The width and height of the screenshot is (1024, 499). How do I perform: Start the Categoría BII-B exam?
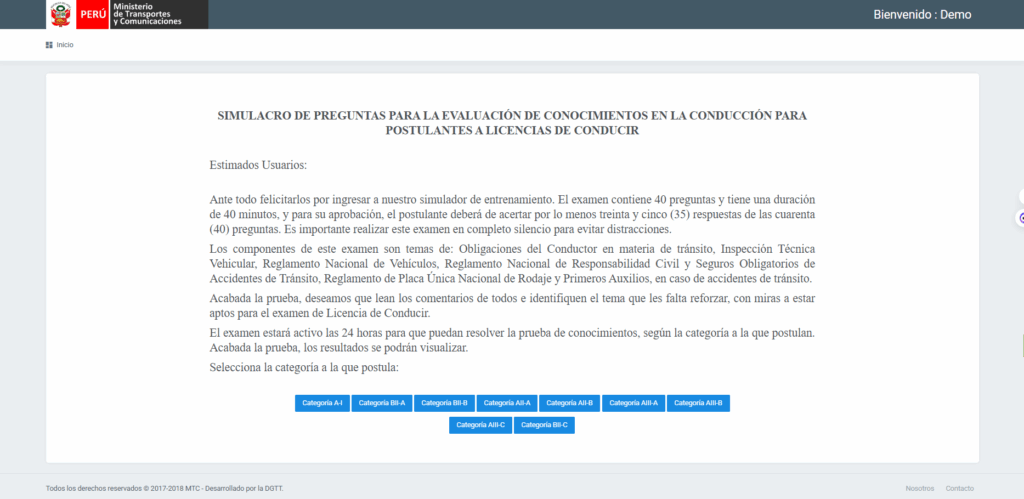click(444, 403)
